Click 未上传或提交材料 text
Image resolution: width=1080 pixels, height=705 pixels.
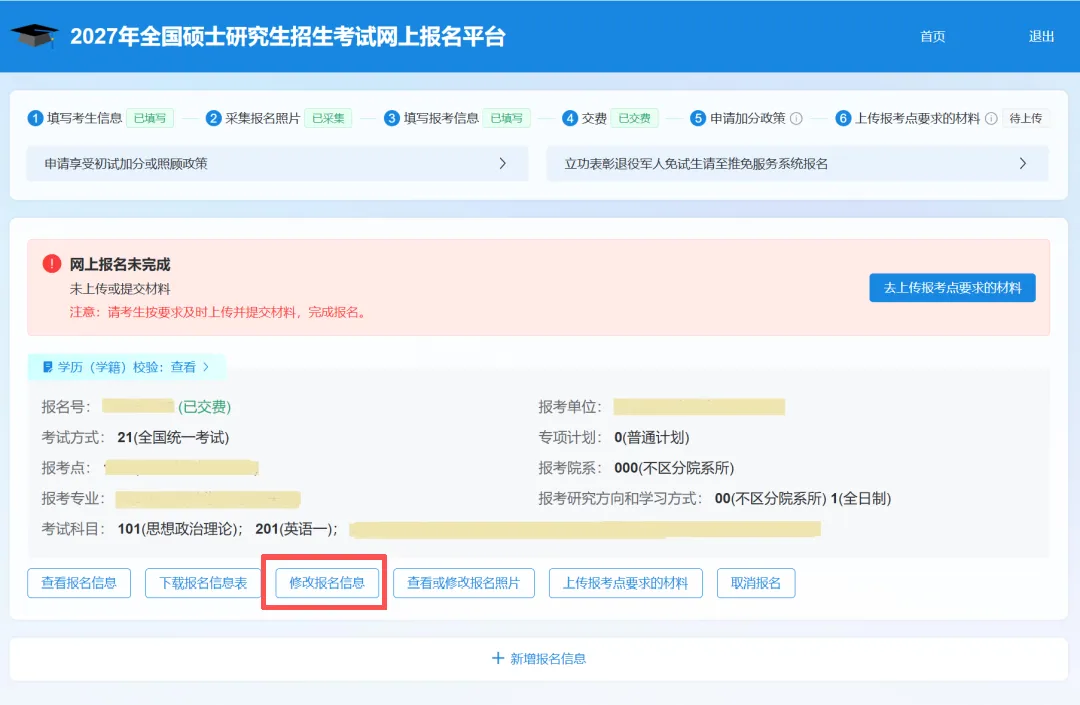point(120,288)
